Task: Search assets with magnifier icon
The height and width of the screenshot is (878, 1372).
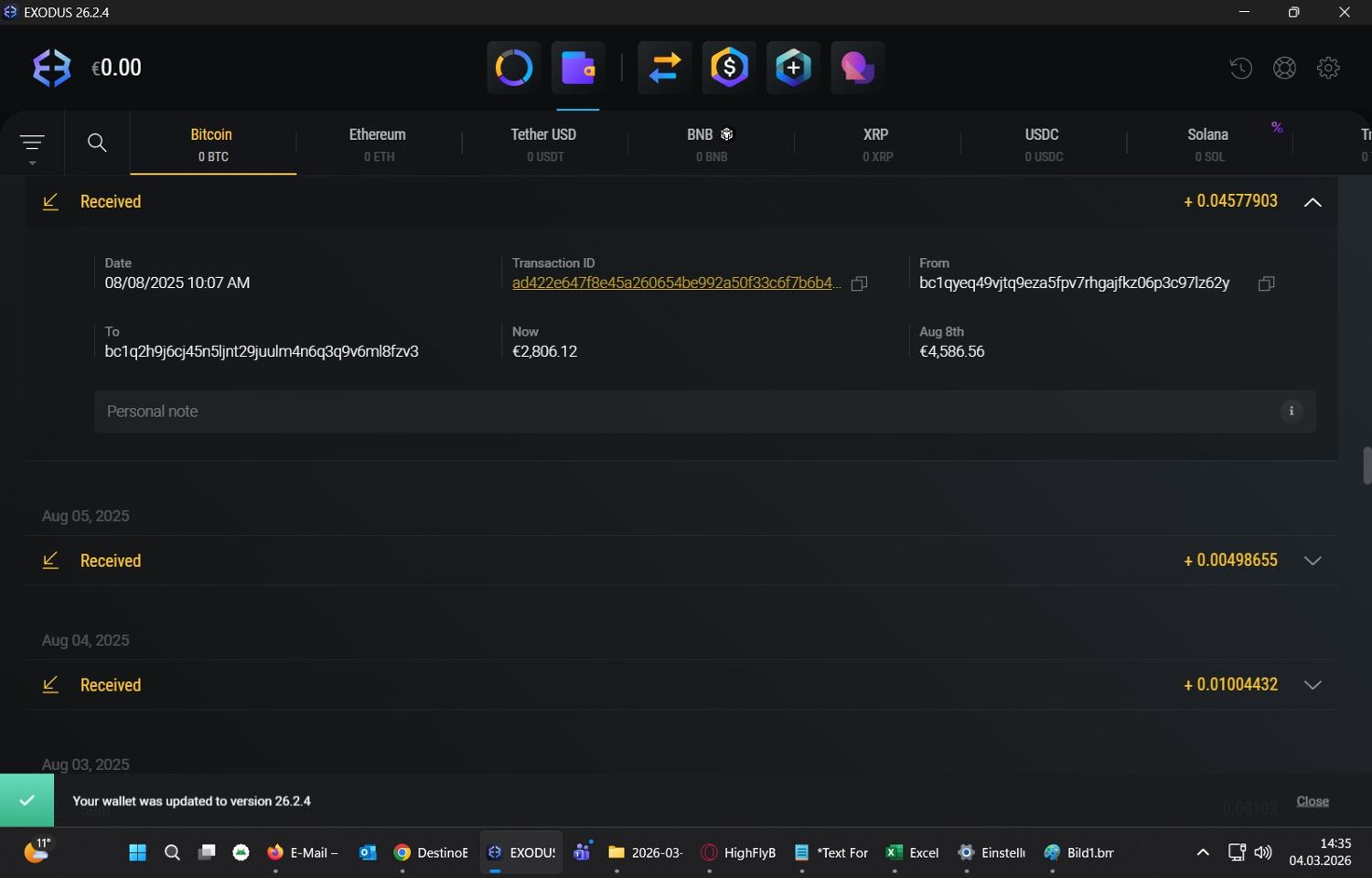Action: pyautogui.click(x=97, y=143)
